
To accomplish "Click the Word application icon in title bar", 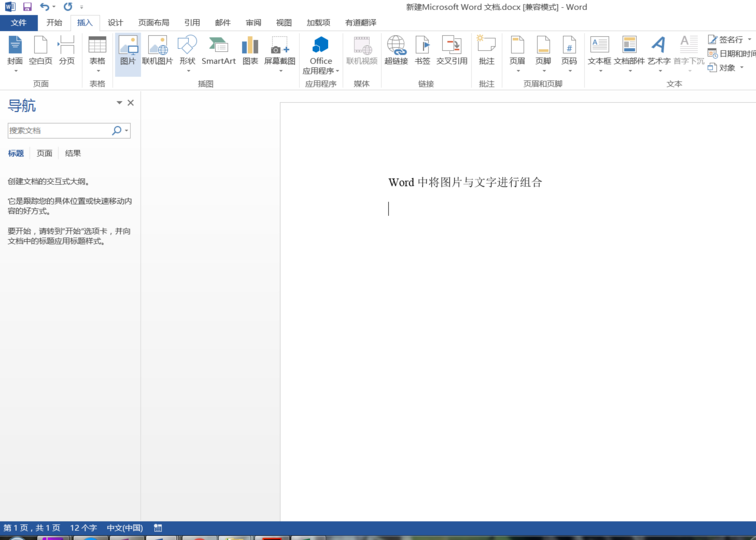I will pos(10,7).
